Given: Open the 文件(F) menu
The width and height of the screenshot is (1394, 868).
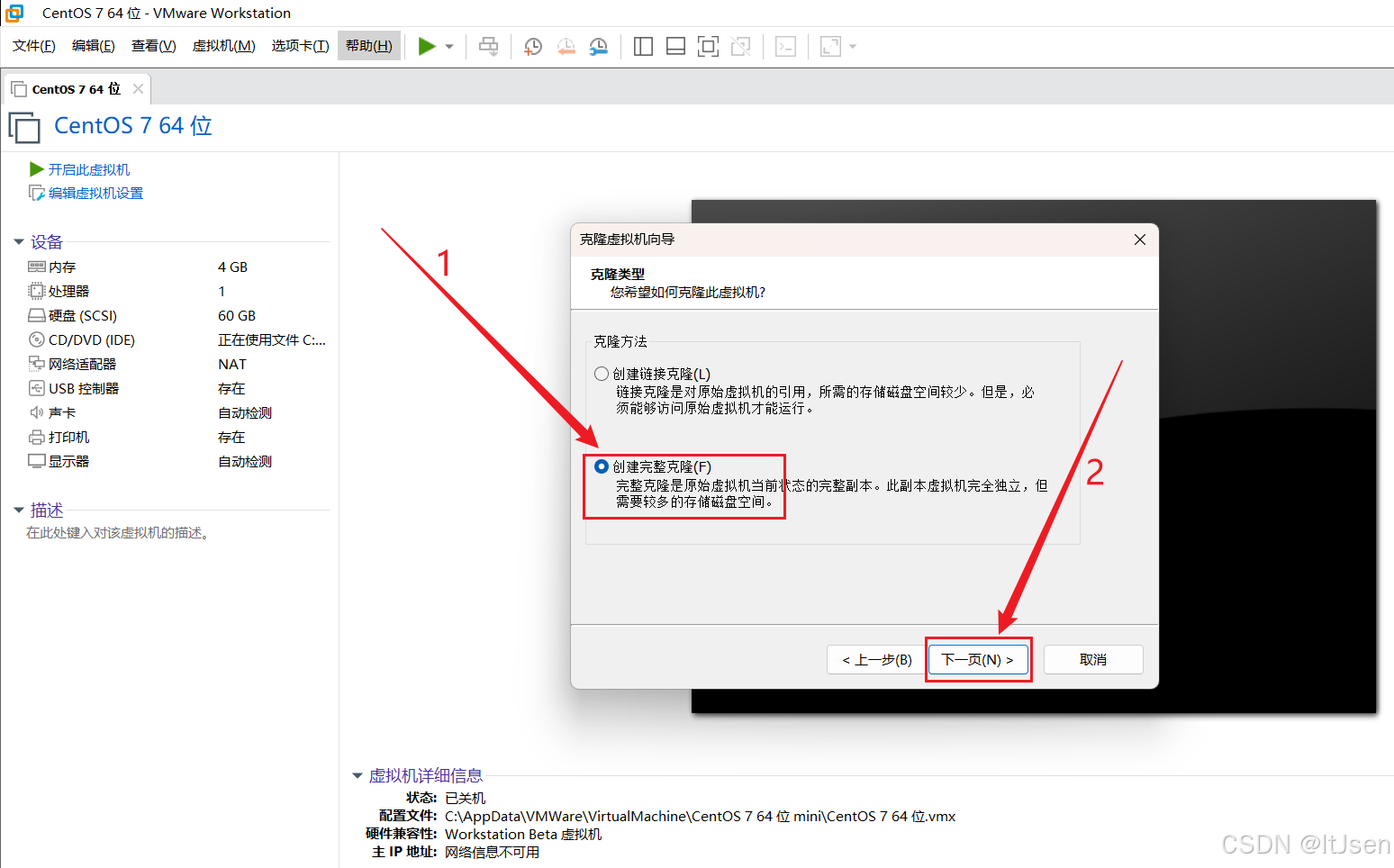Looking at the screenshot, I should [34, 46].
